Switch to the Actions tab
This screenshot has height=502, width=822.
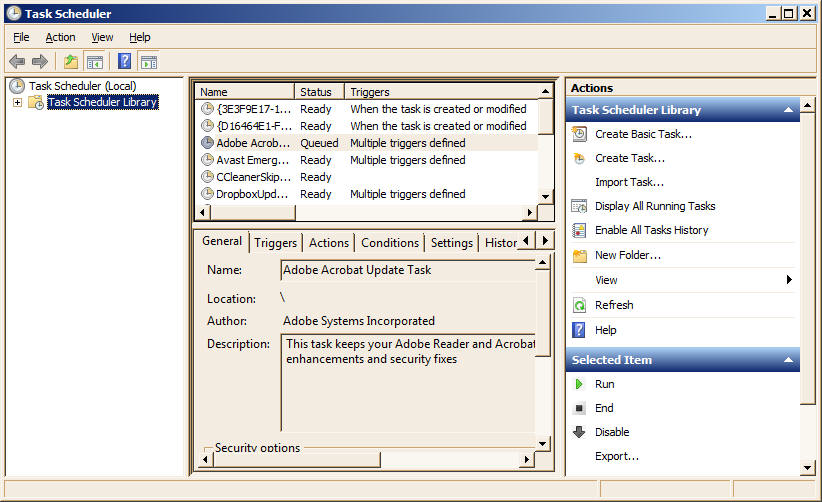pos(329,243)
